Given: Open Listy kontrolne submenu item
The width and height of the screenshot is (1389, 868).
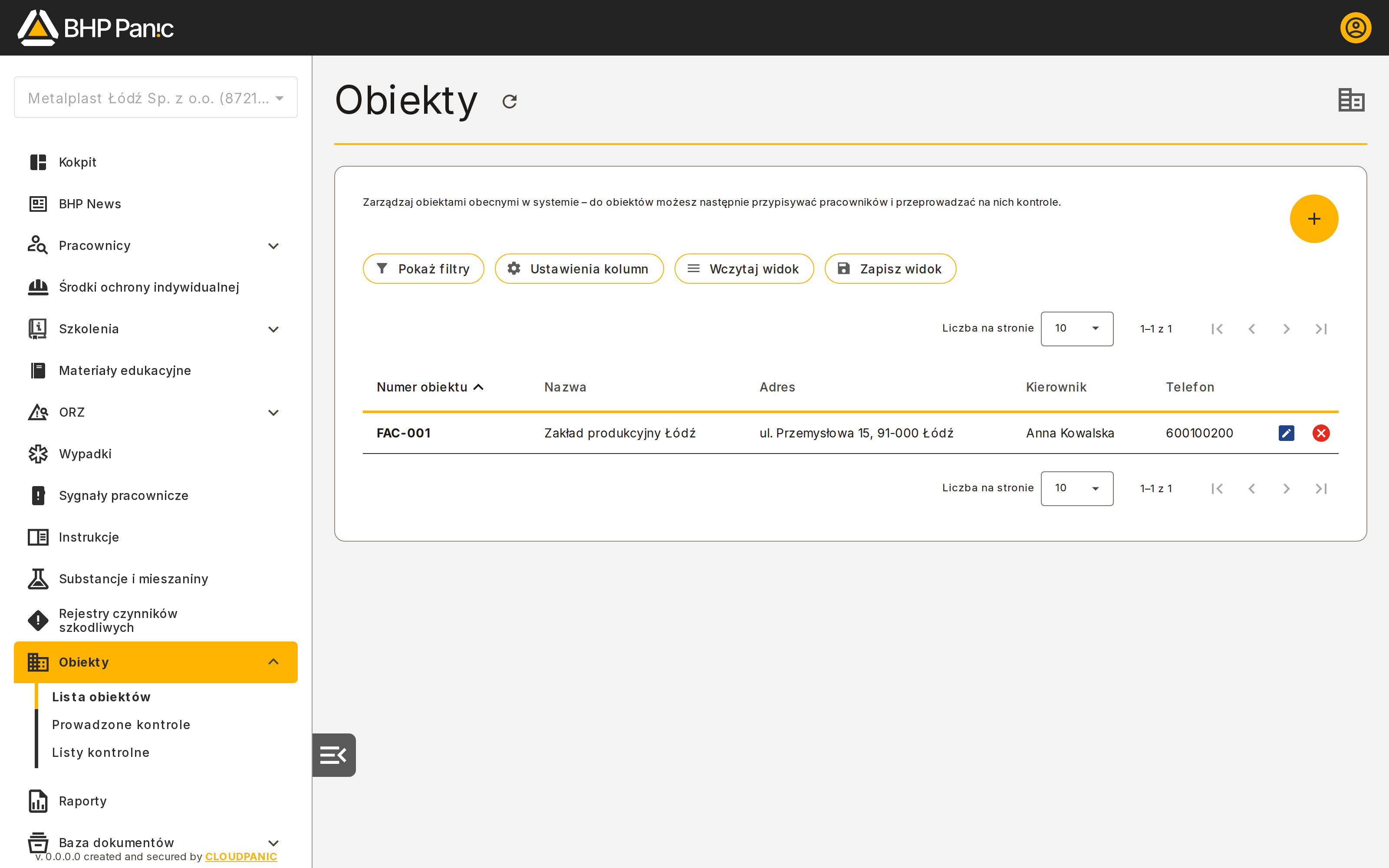Looking at the screenshot, I should pos(100,753).
